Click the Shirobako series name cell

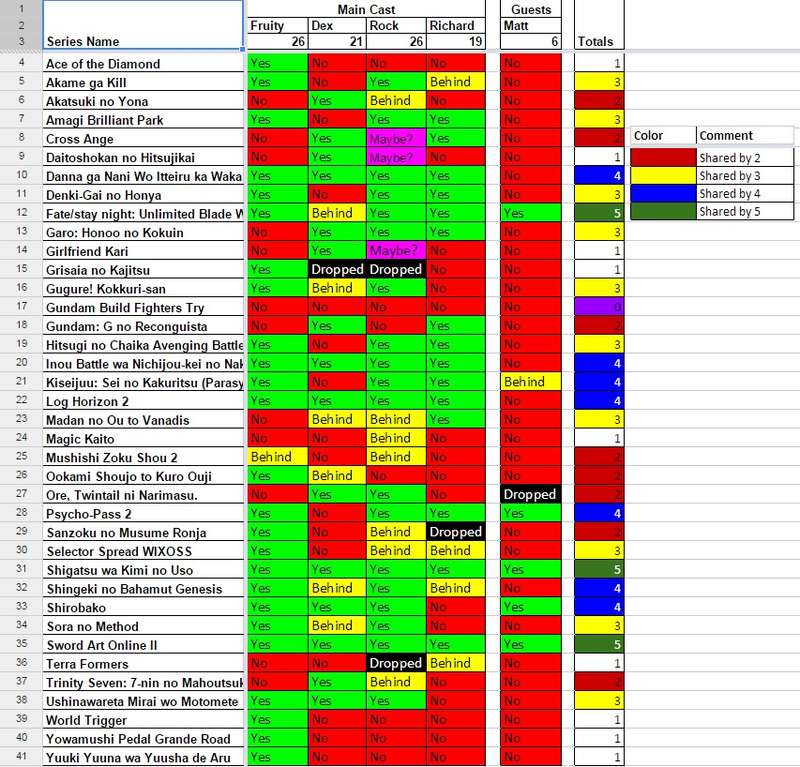143,607
